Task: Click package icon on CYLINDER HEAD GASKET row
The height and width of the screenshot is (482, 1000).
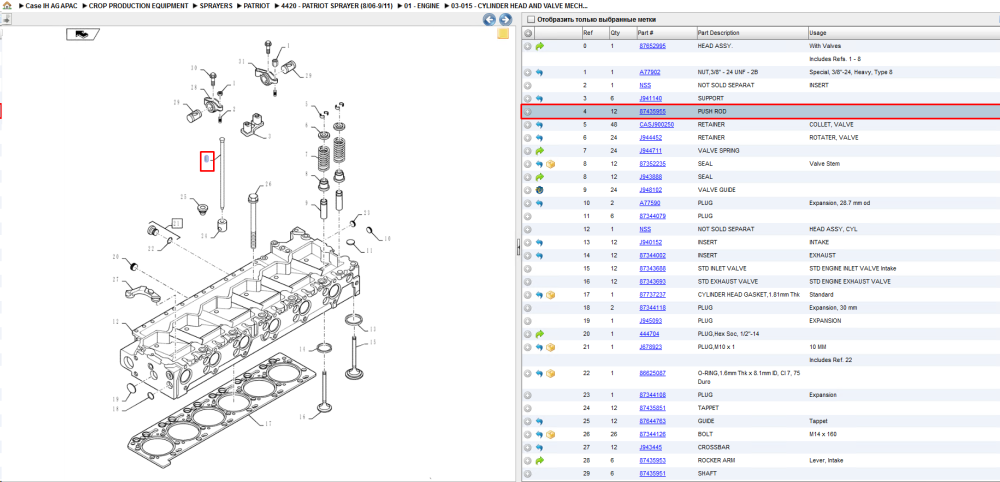Action: [550, 295]
